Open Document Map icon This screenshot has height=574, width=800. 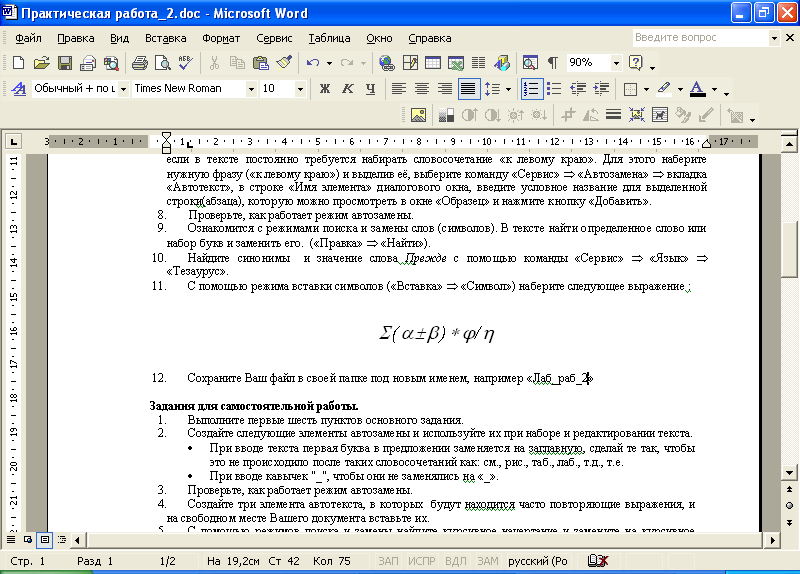[530, 63]
